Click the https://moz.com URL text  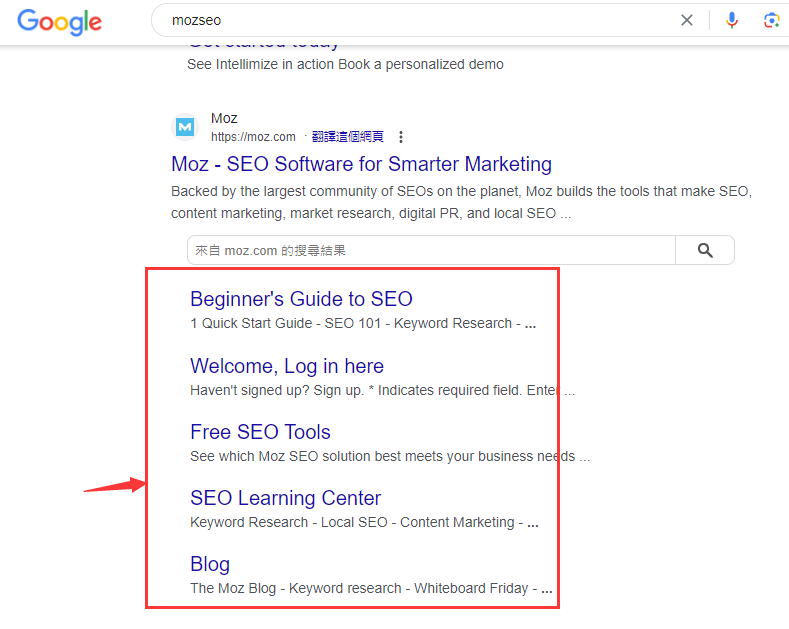pyautogui.click(x=253, y=137)
